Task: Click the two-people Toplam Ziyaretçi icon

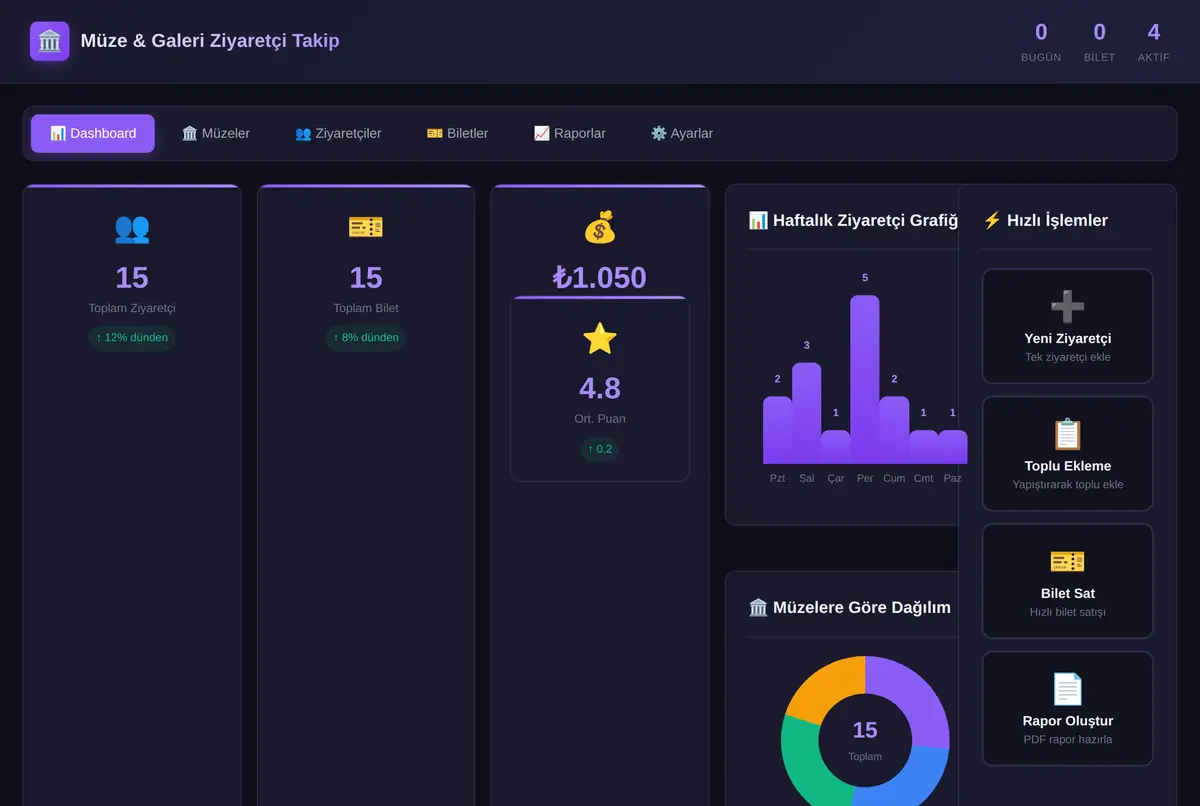Action: 132,228
